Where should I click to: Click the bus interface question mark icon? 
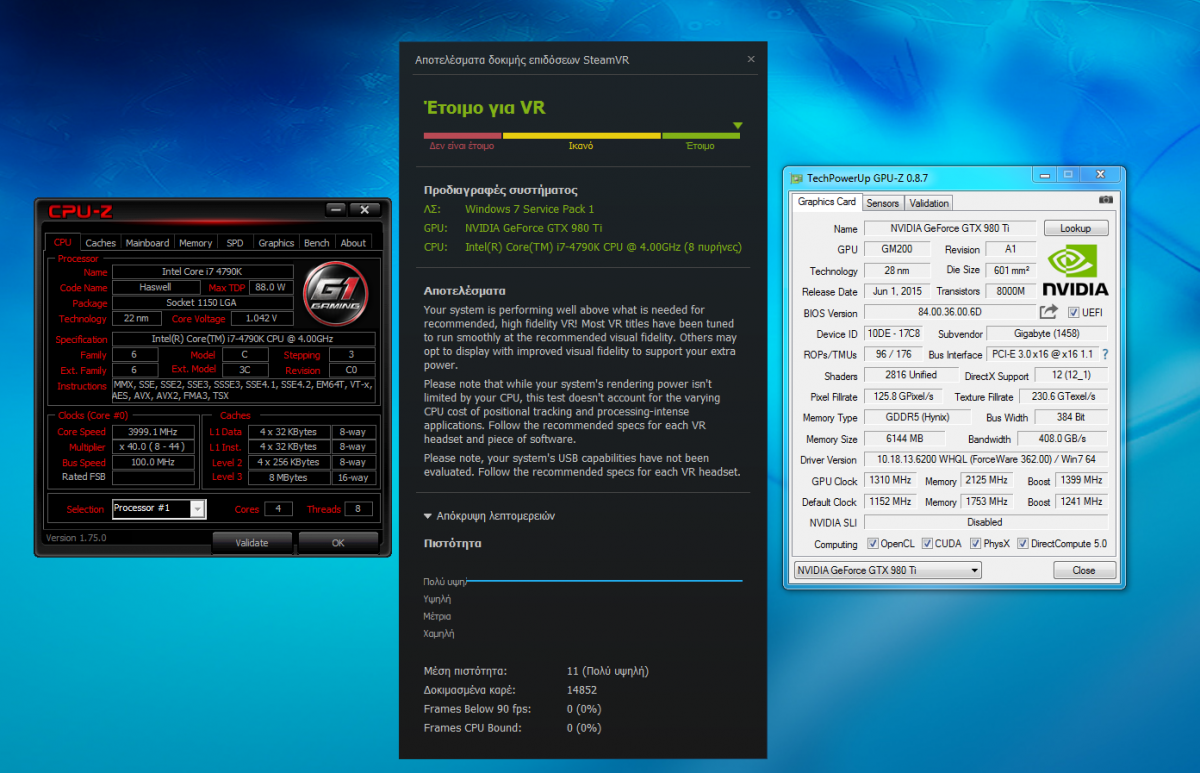(1105, 354)
